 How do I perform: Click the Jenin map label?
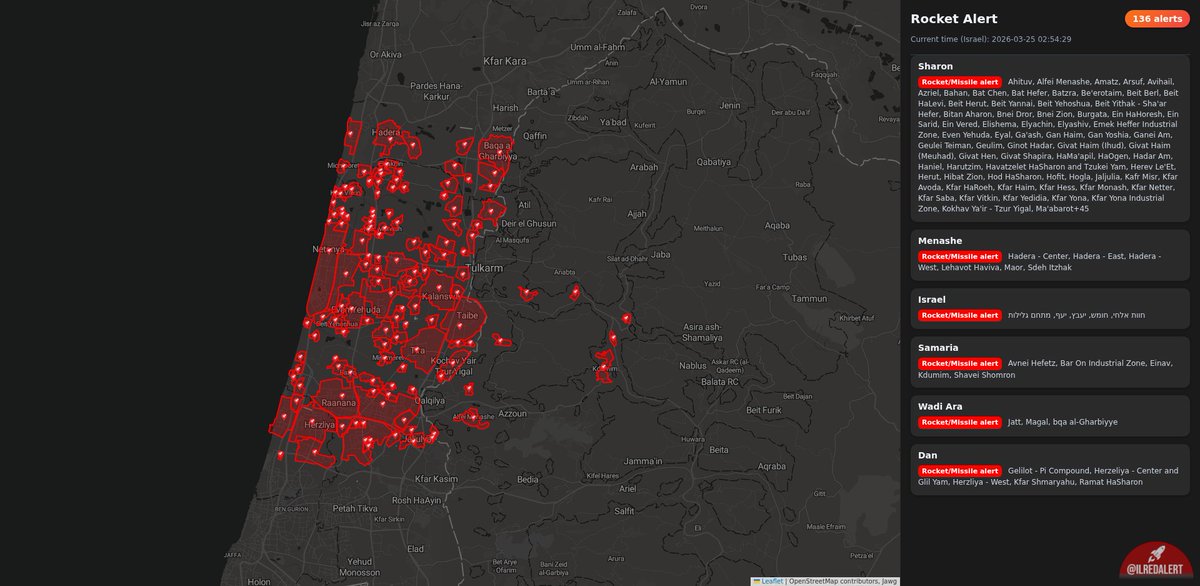[x=730, y=105]
